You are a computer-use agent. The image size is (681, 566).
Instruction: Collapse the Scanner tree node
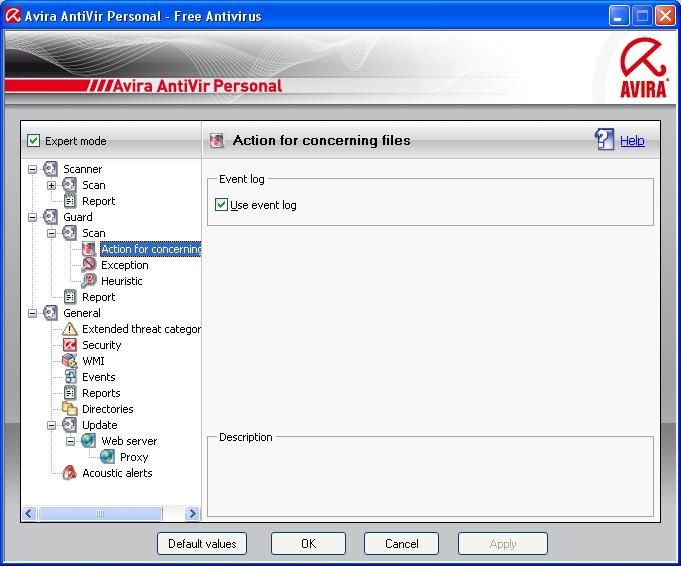click(x=33, y=169)
